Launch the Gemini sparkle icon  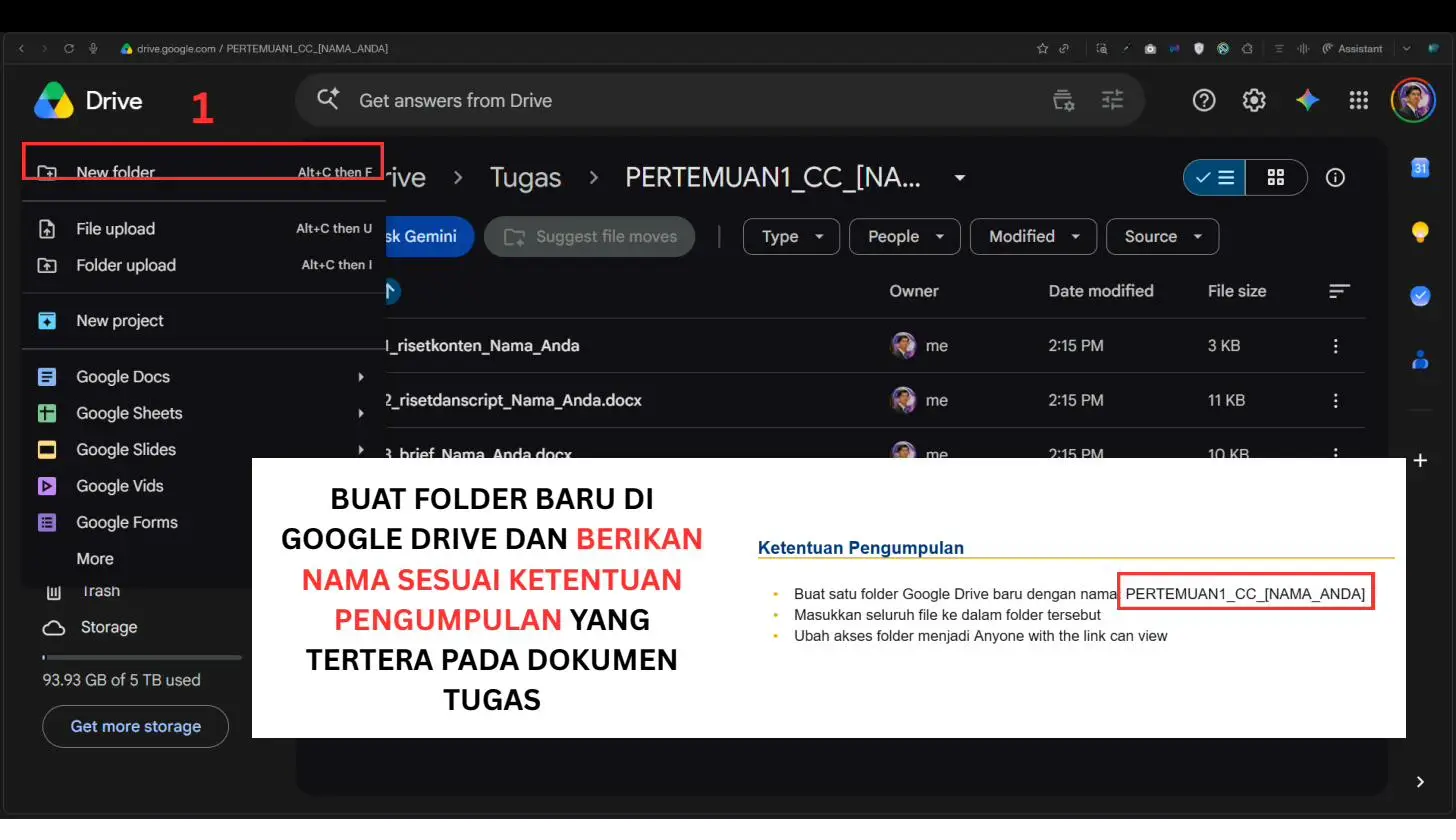pyautogui.click(x=1307, y=100)
